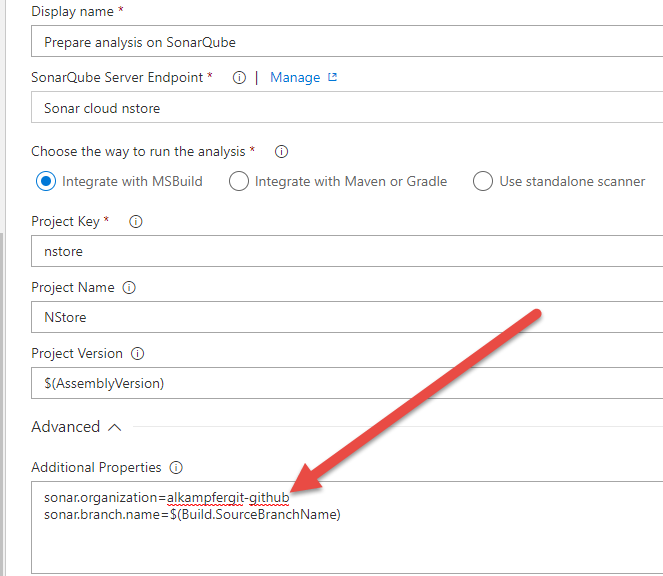
Task: Choose Use standalone scanner radio option
Action: pos(483,181)
